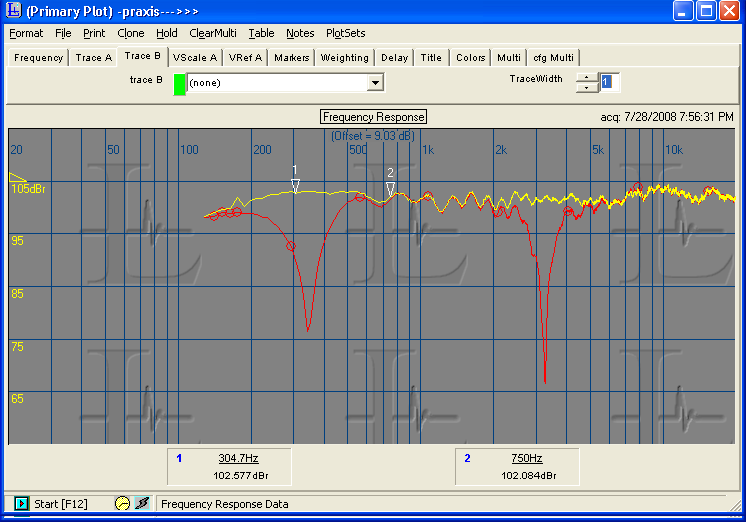Click marker 2 triangle on the plot

[391, 188]
